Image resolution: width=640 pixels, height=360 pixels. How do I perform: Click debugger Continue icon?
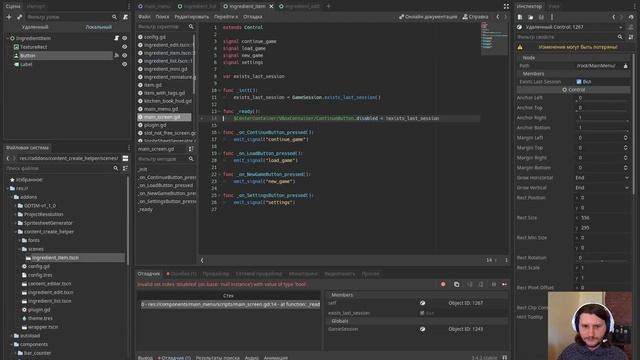(504, 284)
